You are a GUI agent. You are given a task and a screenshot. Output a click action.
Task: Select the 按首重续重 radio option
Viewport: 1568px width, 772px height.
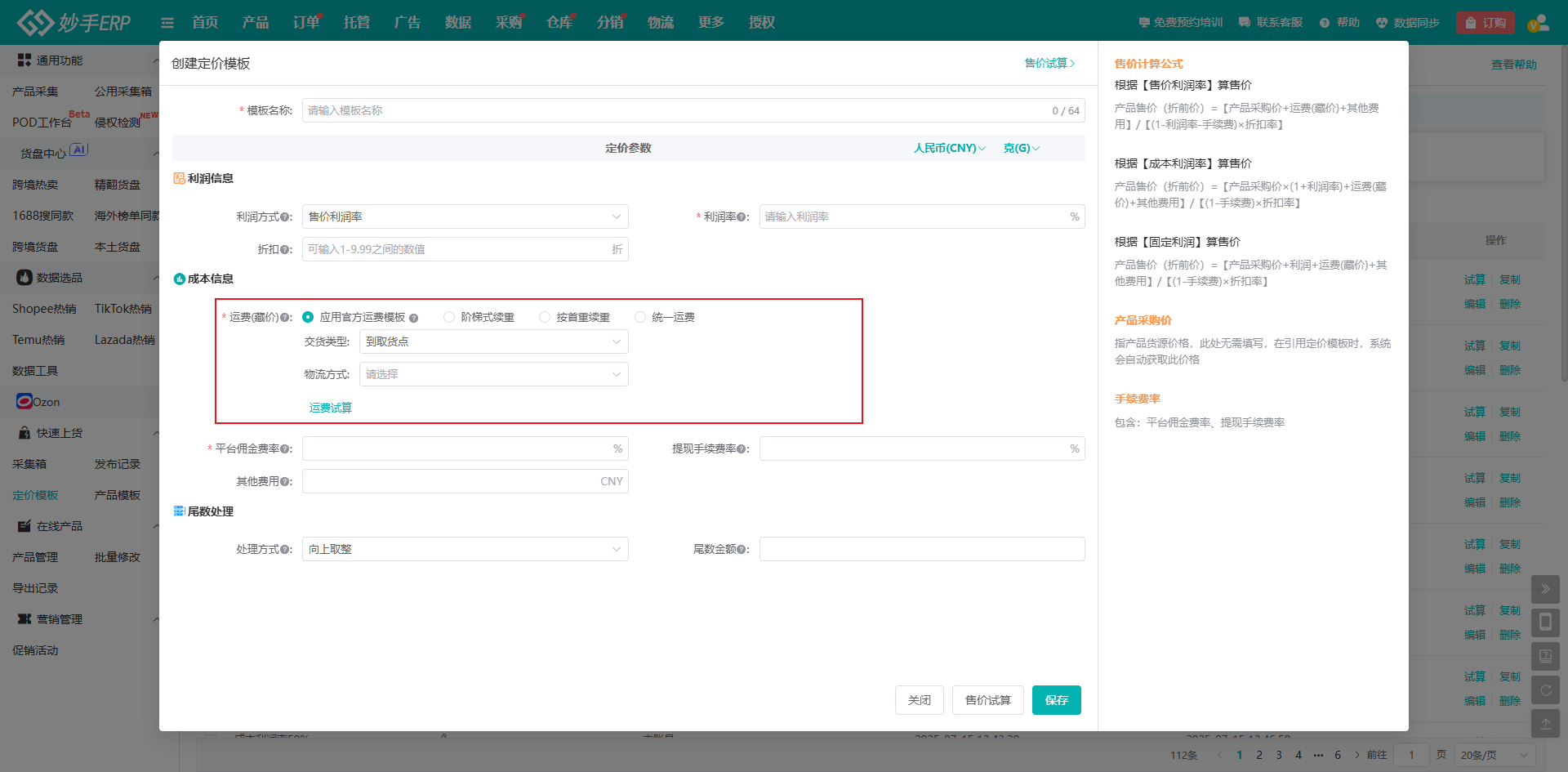coord(545,317)
